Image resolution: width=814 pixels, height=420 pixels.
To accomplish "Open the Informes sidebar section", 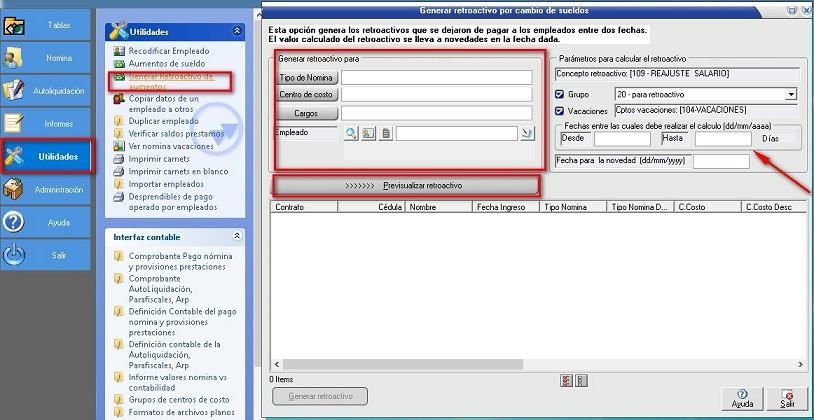I will 45,124.
